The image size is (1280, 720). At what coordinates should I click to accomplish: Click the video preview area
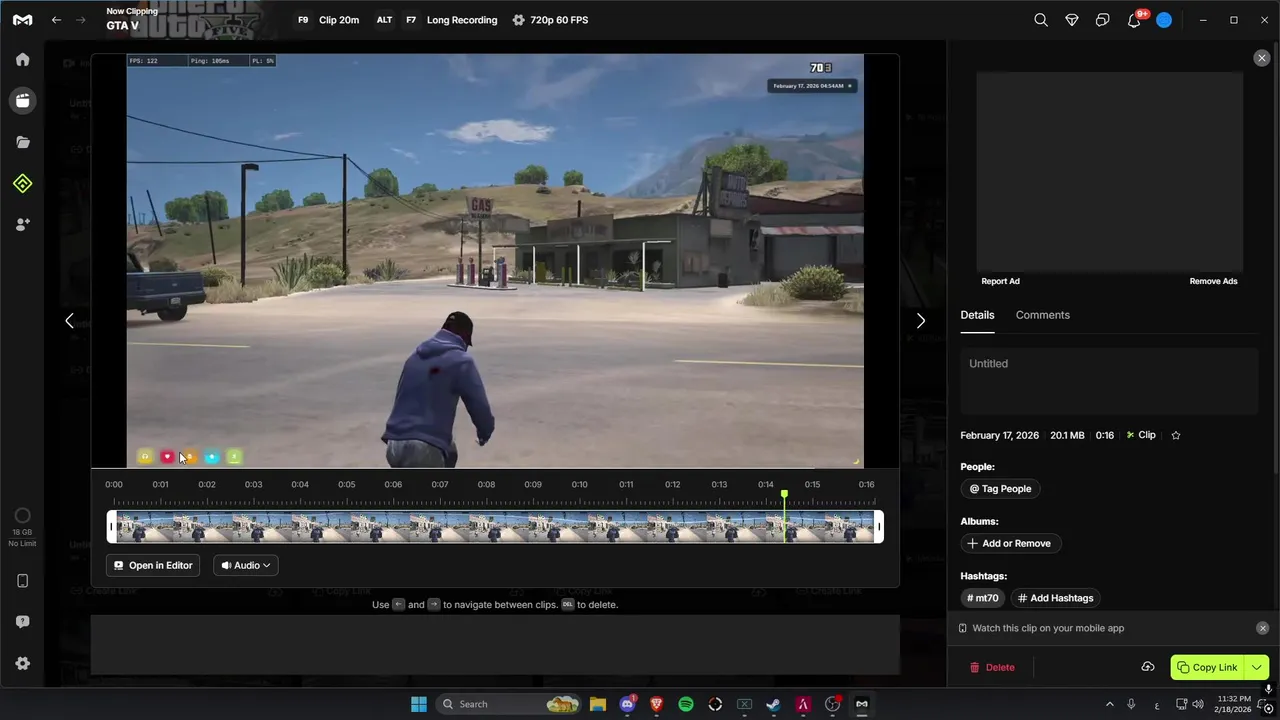coord(495,260)
